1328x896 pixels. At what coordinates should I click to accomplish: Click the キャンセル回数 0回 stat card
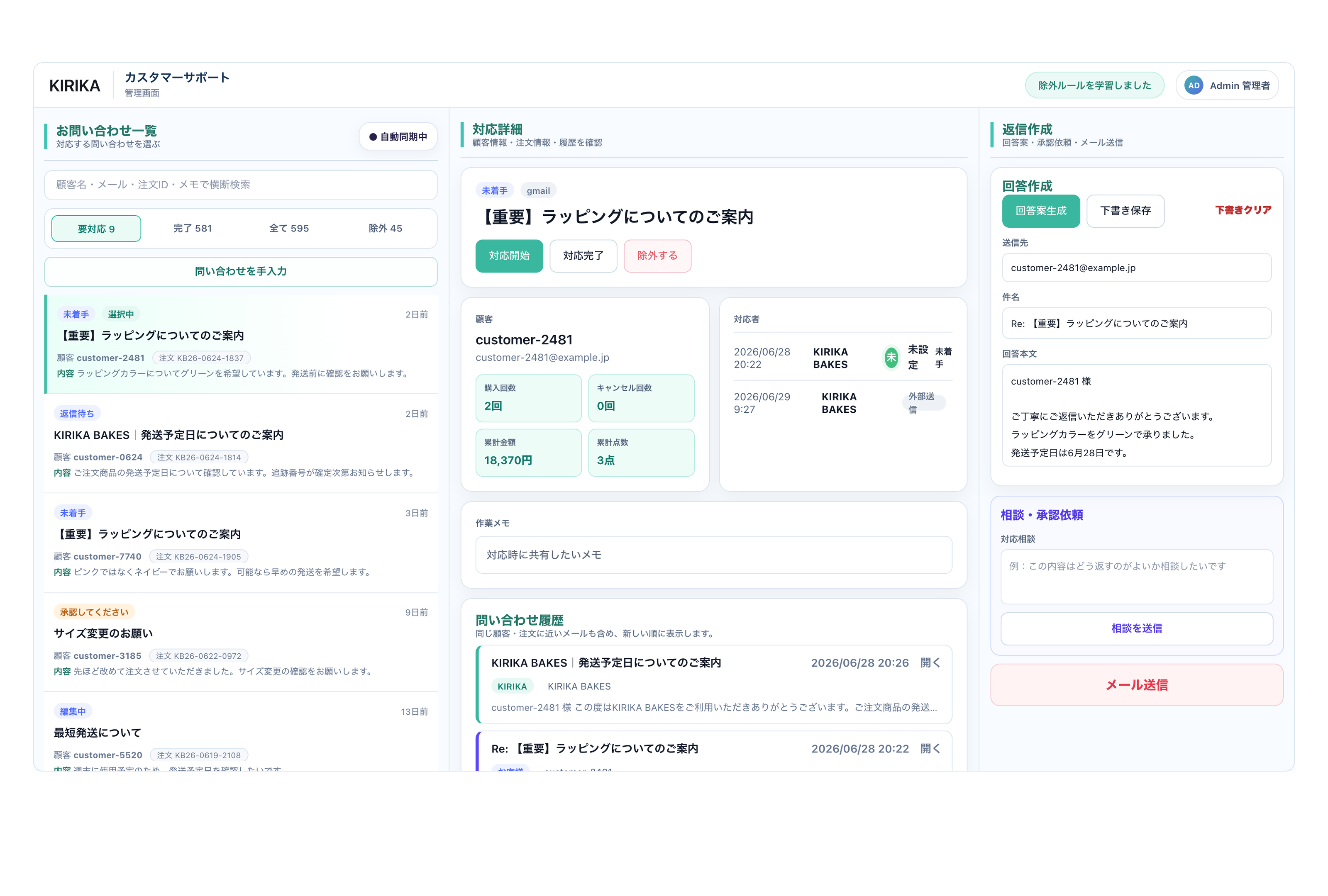click(x=641, y=399)
